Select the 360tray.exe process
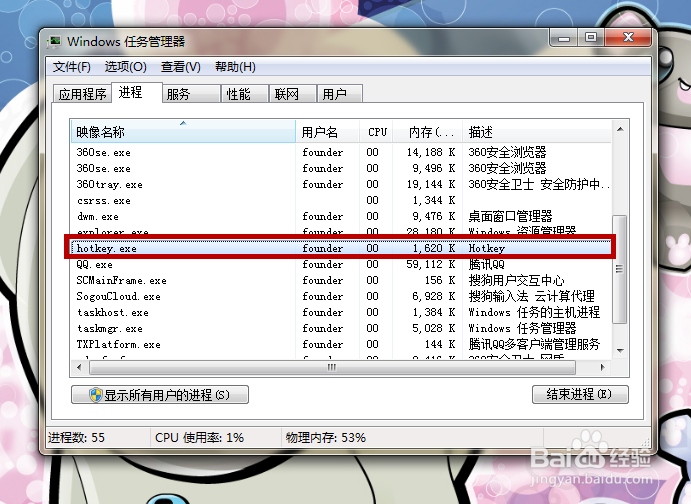Viewport: 691px width, 504px height. click(x=342, y=184)
